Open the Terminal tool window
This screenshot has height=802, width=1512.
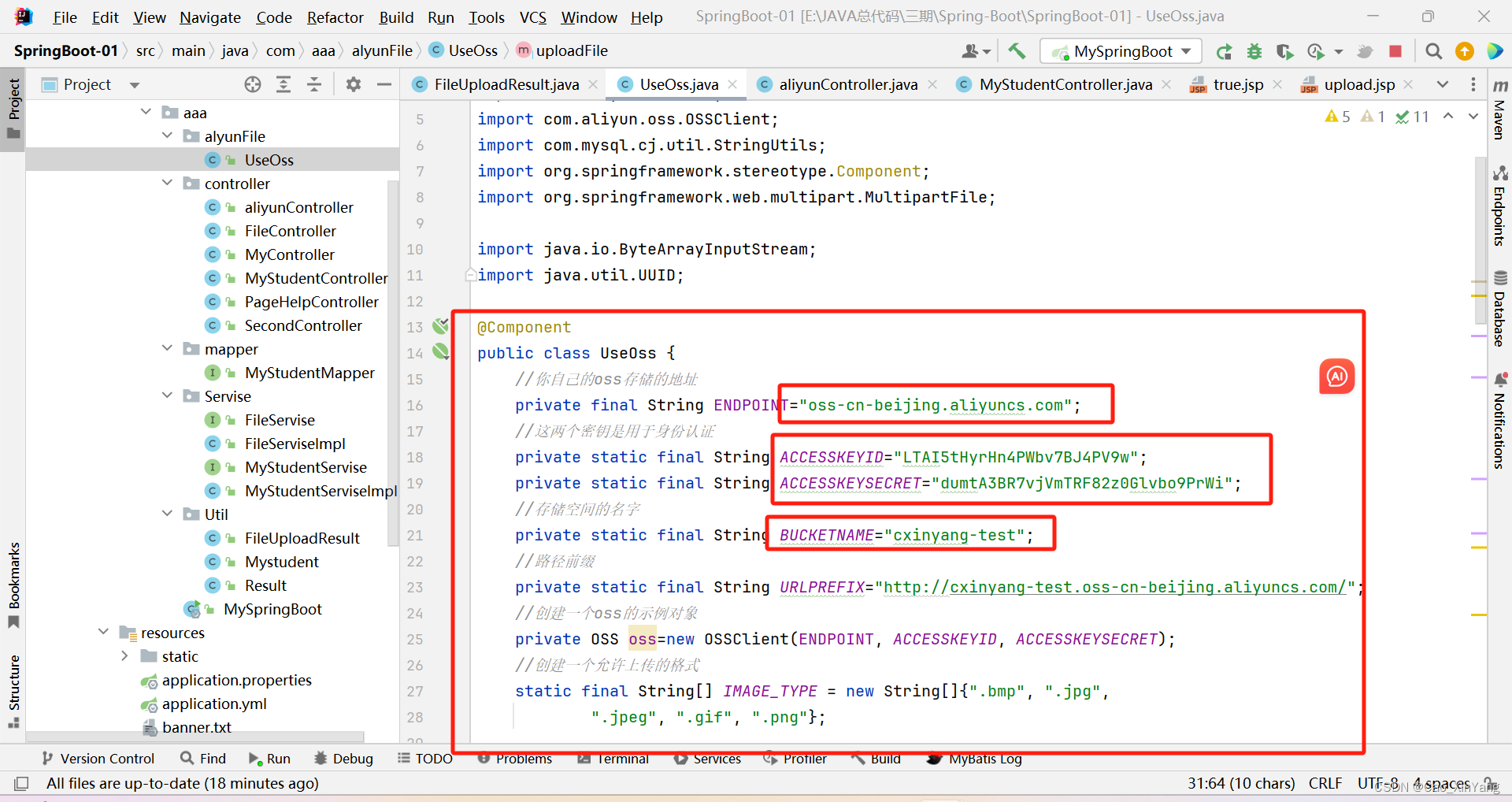pyautogui.click(x=613, y=759)
